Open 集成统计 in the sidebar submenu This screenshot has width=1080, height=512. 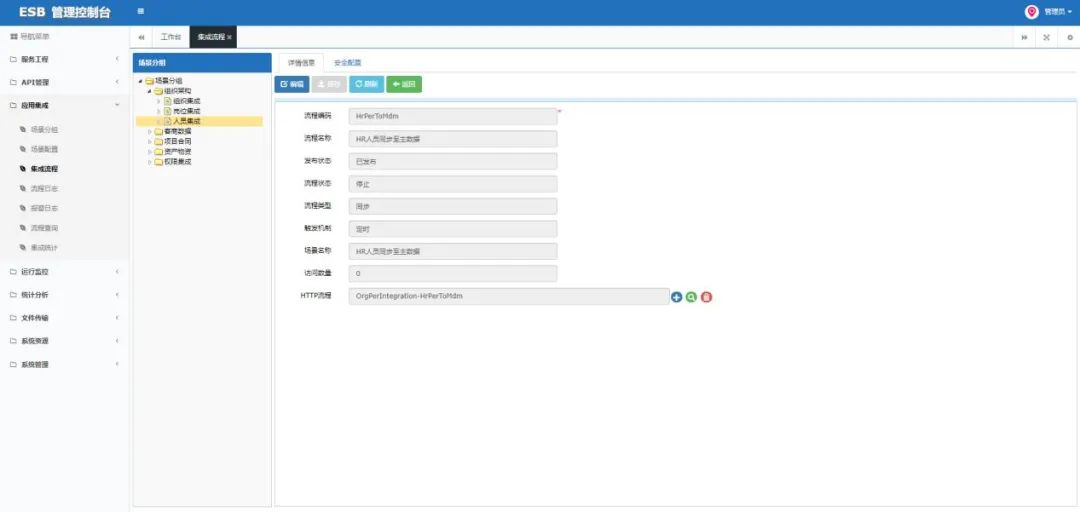(x=44, y=247)
